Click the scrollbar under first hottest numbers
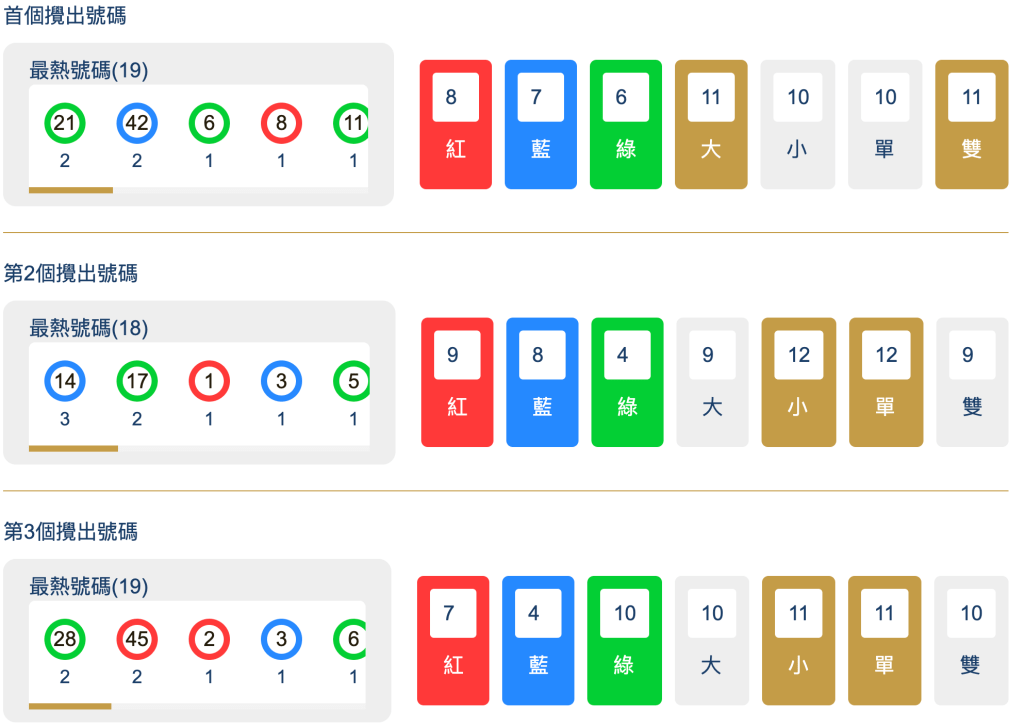Viewport: 1024px width, 727px height. coord(71,190)
